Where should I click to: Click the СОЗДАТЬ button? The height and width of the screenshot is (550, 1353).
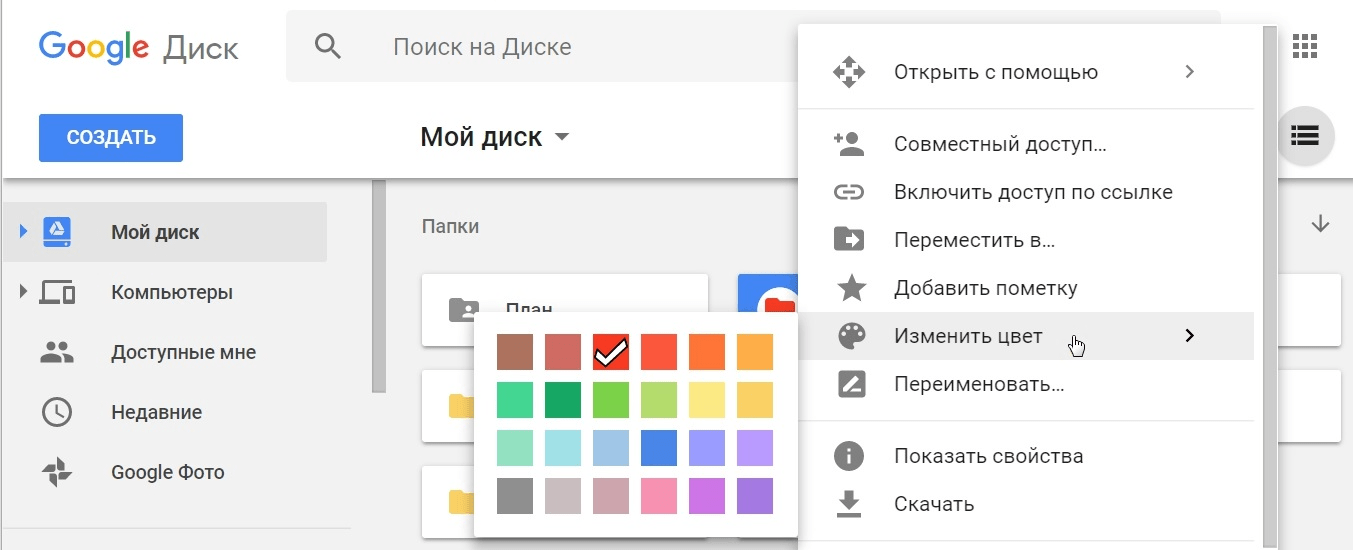click(x=111, y=138)
